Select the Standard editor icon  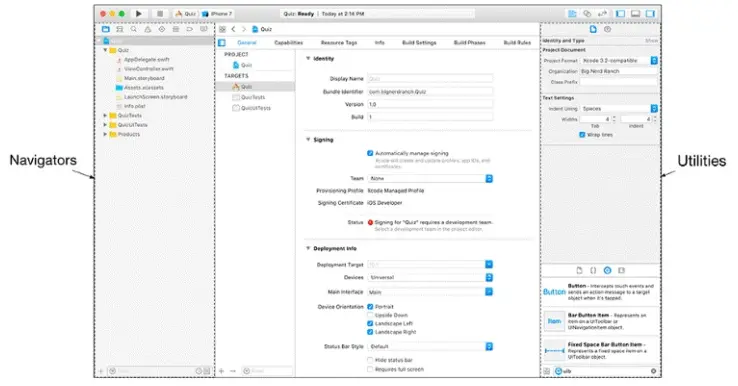[572, 14]
